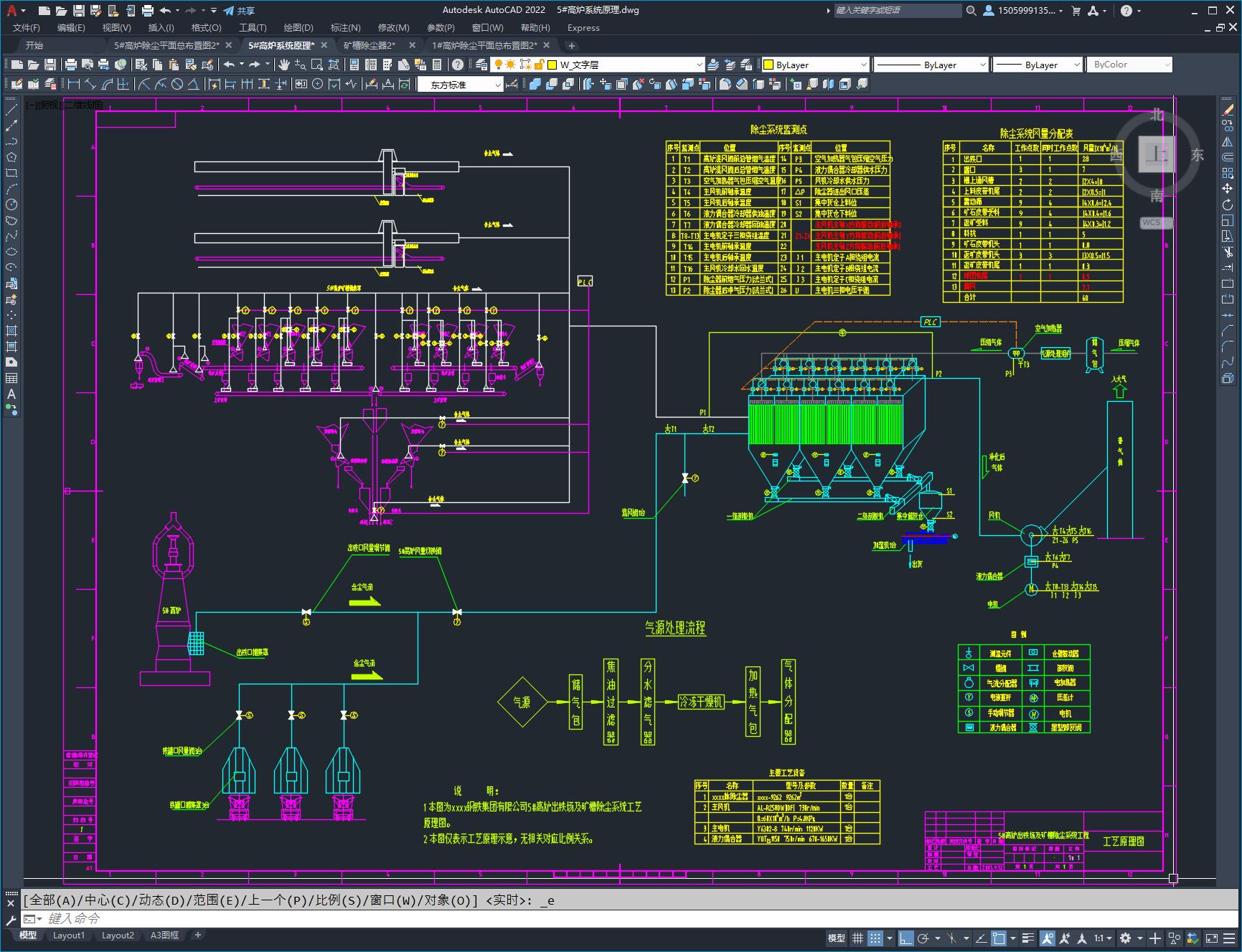The image size is (1242, 952).
Task: Open the annotation scale 1:1 dropdown
Action: tap(1104, 938)
